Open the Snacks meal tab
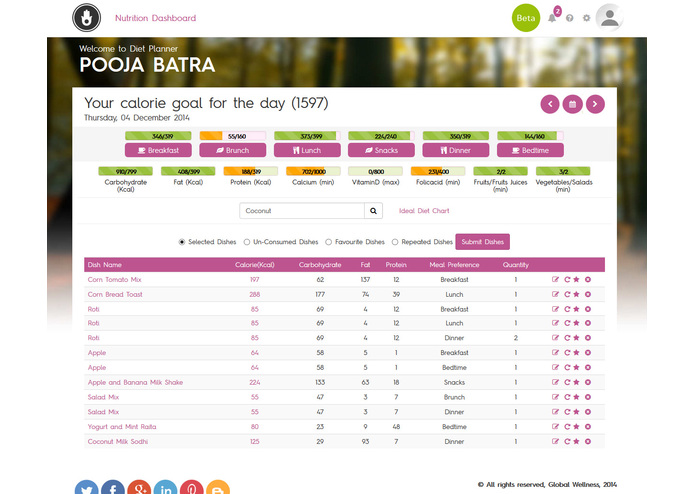 pyautogui.click(x=381, y=150)
